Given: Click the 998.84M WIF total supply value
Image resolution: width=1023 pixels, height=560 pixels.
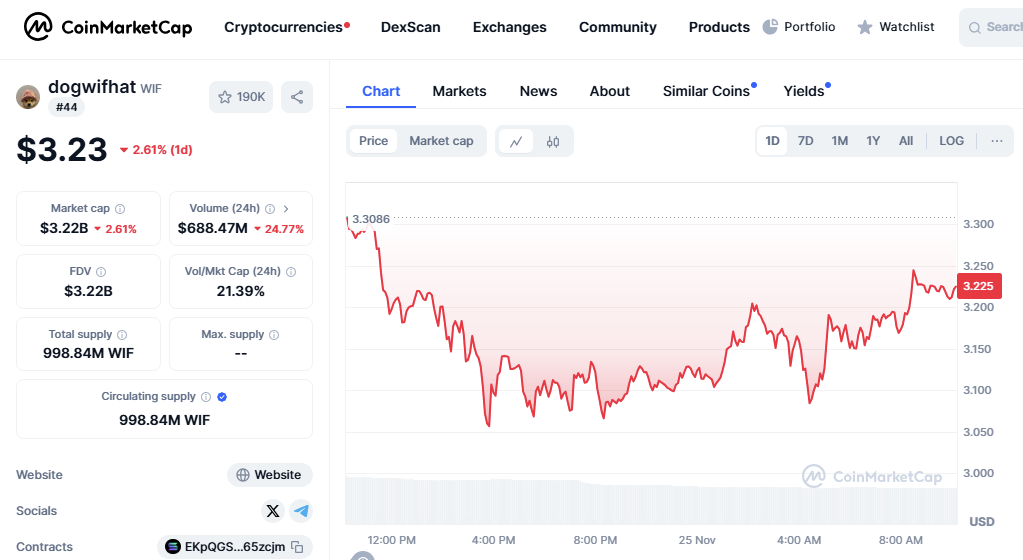Looking at the screenshot, I should [x=88, y=353].
